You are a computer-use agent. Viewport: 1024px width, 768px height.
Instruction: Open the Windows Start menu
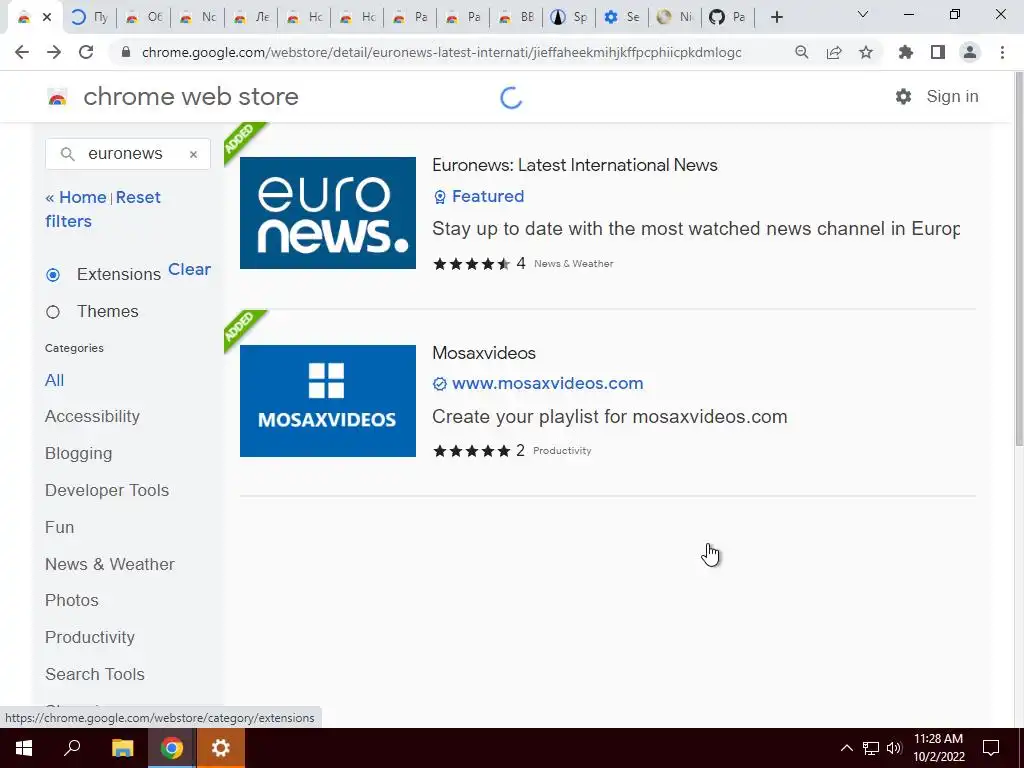click(x=24, y=748)
